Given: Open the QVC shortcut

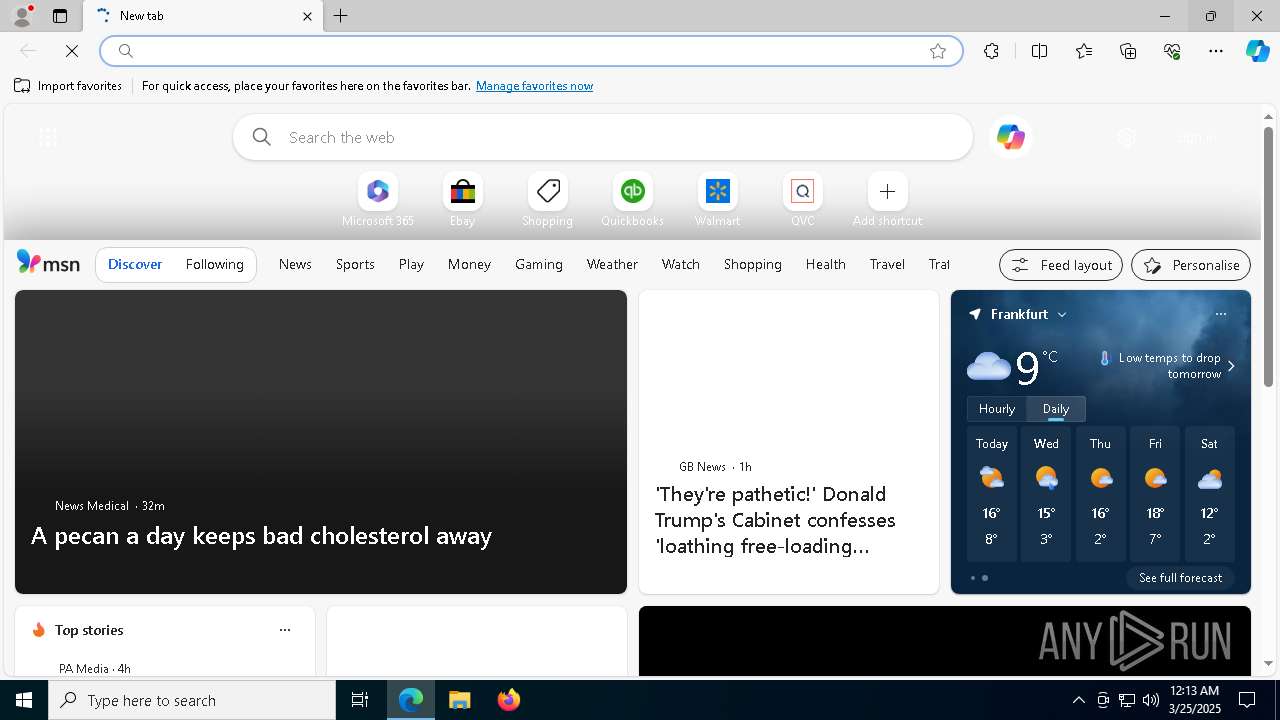Looking at the screenshot, I should tap(802, 200).
